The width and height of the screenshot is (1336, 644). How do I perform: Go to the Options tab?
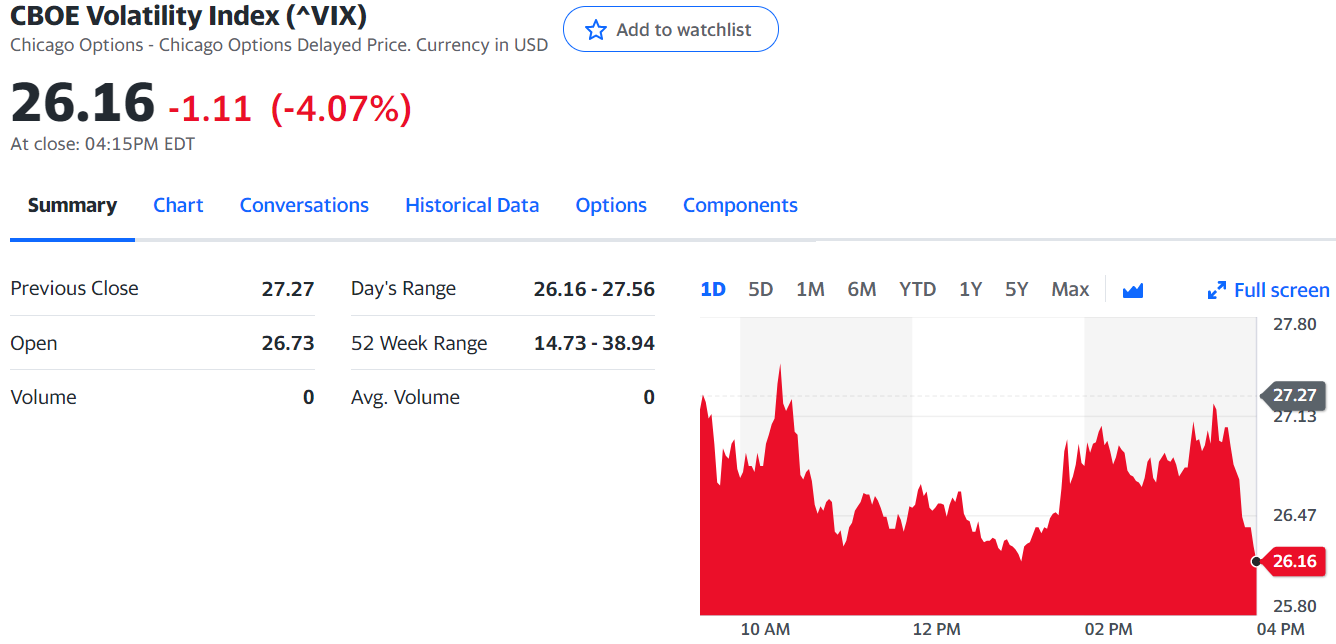611,205
